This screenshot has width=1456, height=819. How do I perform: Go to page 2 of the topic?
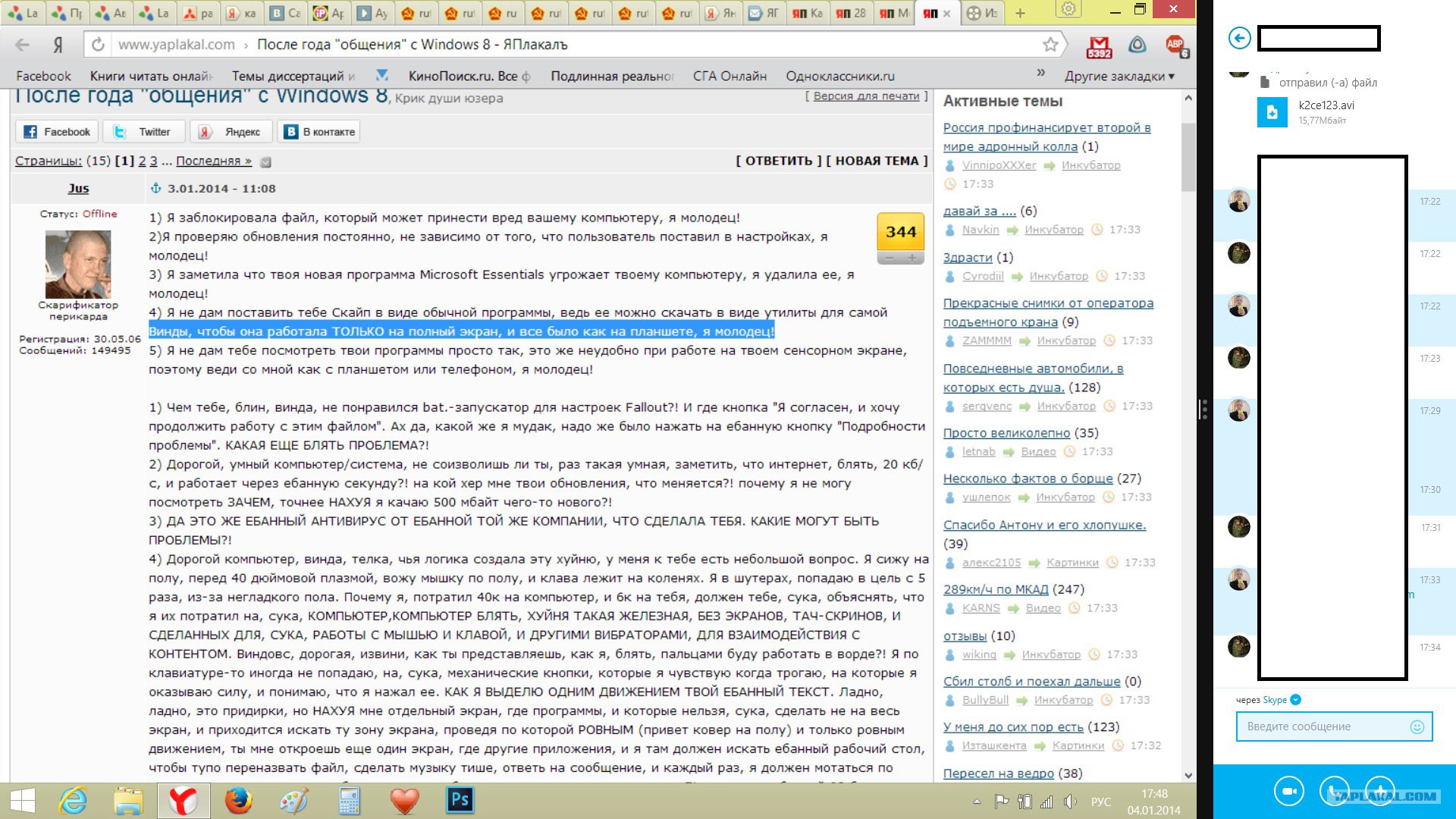[x=142, y=161]
